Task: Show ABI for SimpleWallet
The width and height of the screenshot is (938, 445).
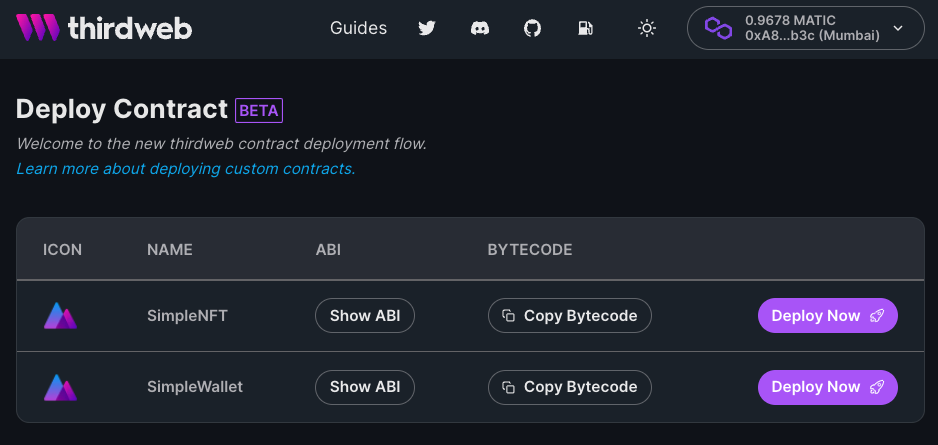Action: click(365, 387)
